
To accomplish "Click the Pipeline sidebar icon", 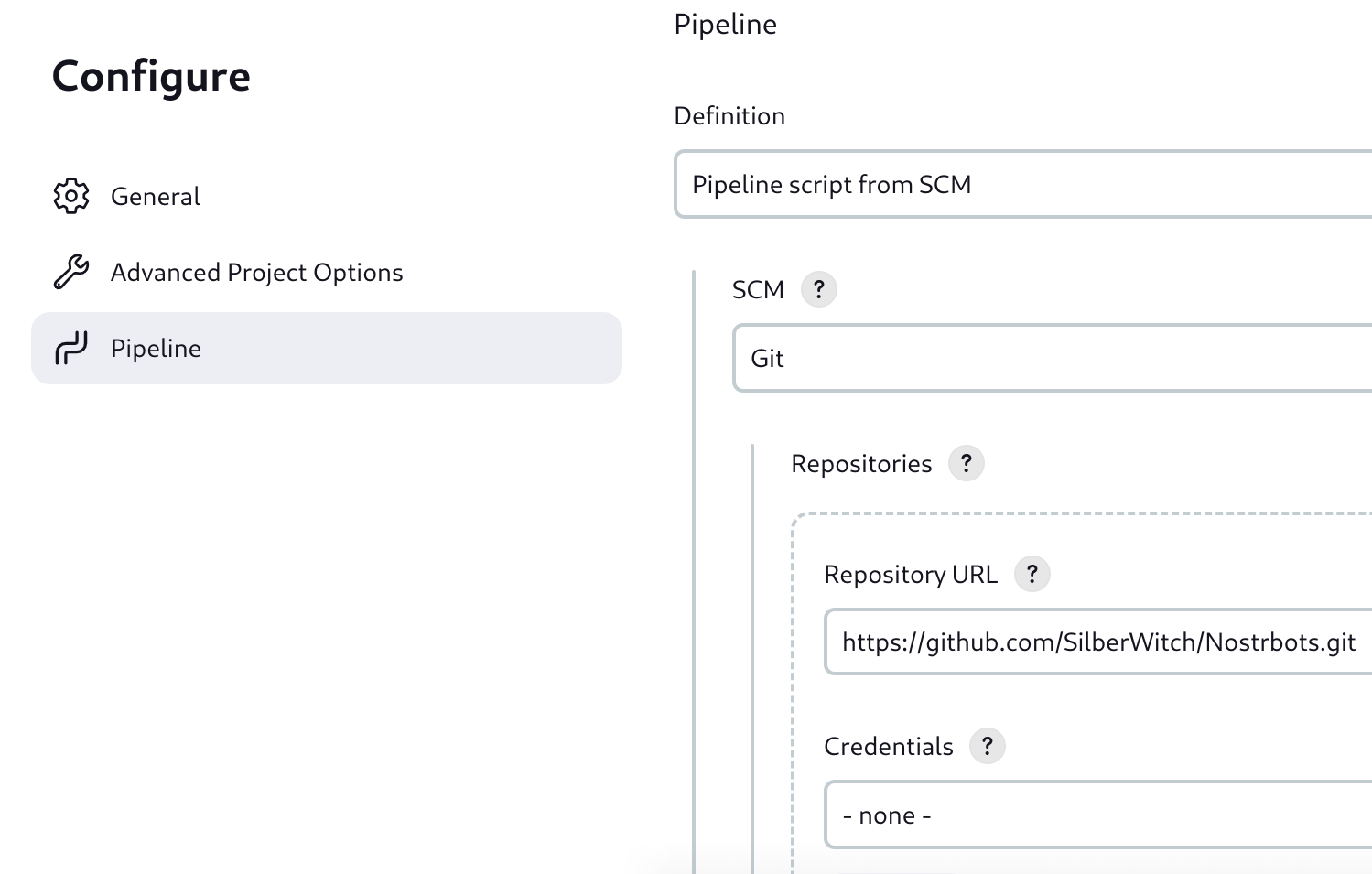I will pos(71,348).
